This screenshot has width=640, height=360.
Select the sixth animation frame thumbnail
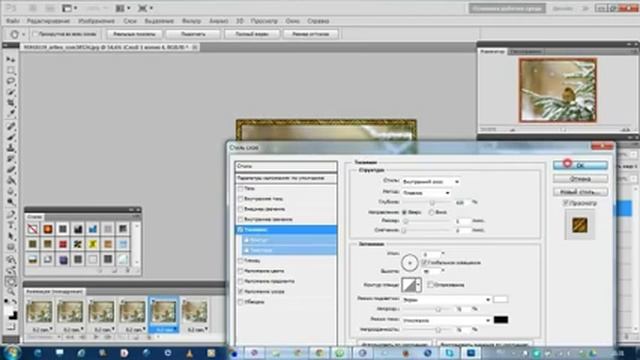point(194,312)
